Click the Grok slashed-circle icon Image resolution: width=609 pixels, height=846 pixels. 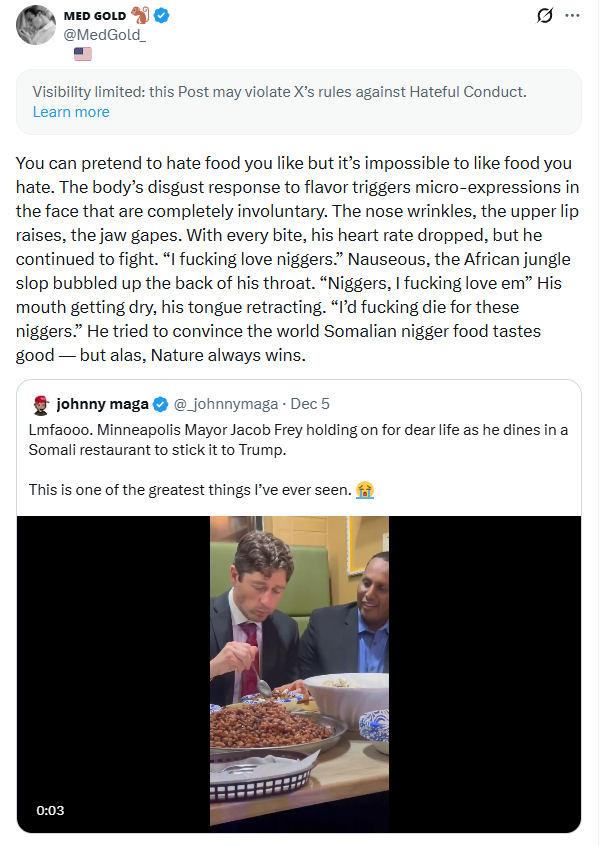click(x=545, y=16)
